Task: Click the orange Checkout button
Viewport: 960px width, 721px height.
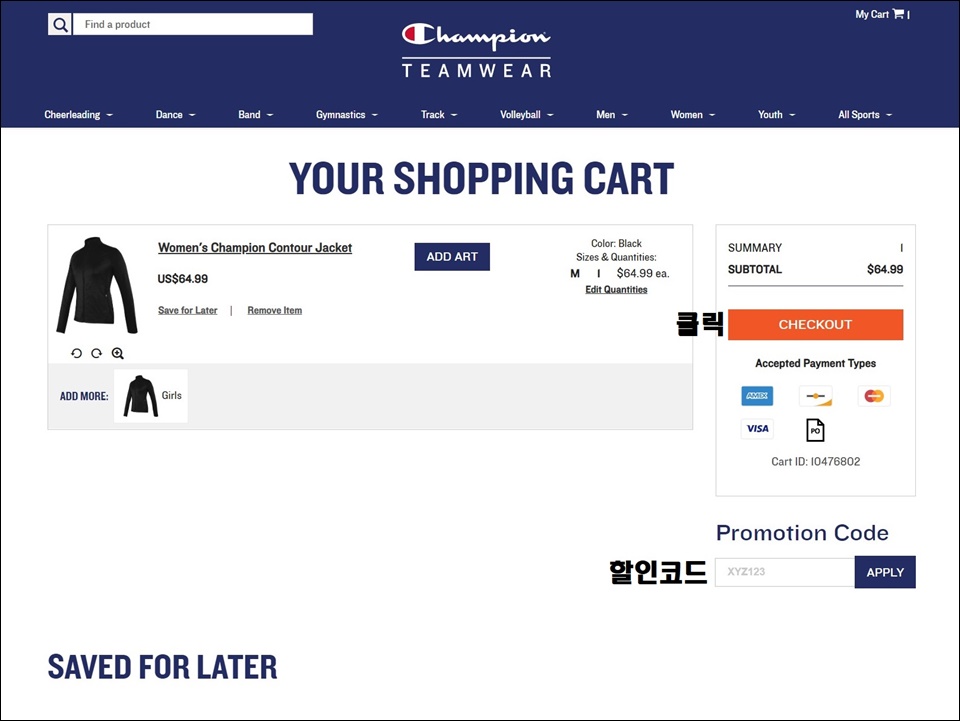Action: (815, 324)
